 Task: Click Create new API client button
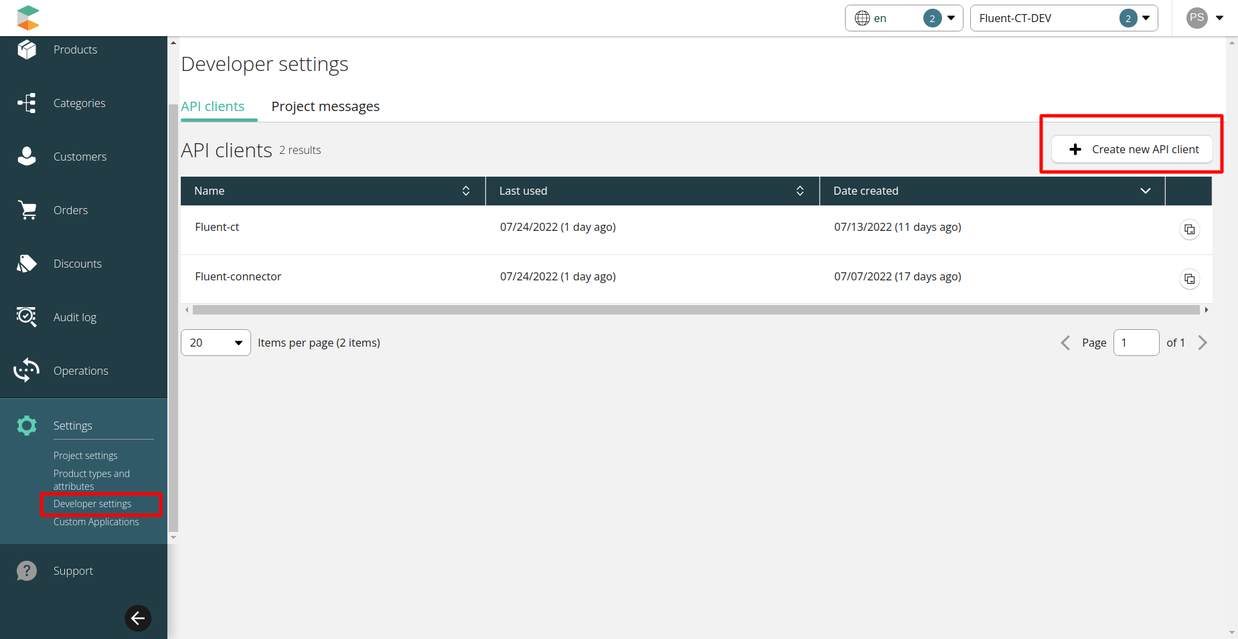pyautogui.click(x=1132, y=149)
